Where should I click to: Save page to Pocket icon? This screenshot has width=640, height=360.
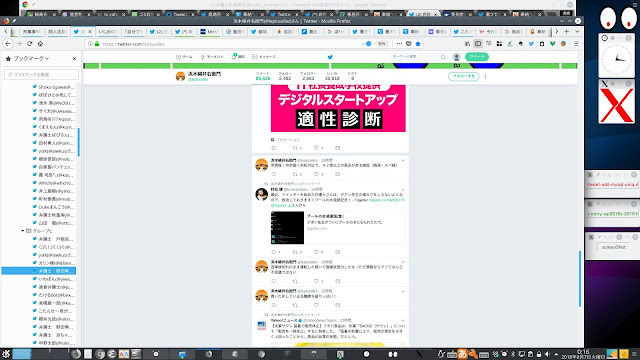(409, 44)
